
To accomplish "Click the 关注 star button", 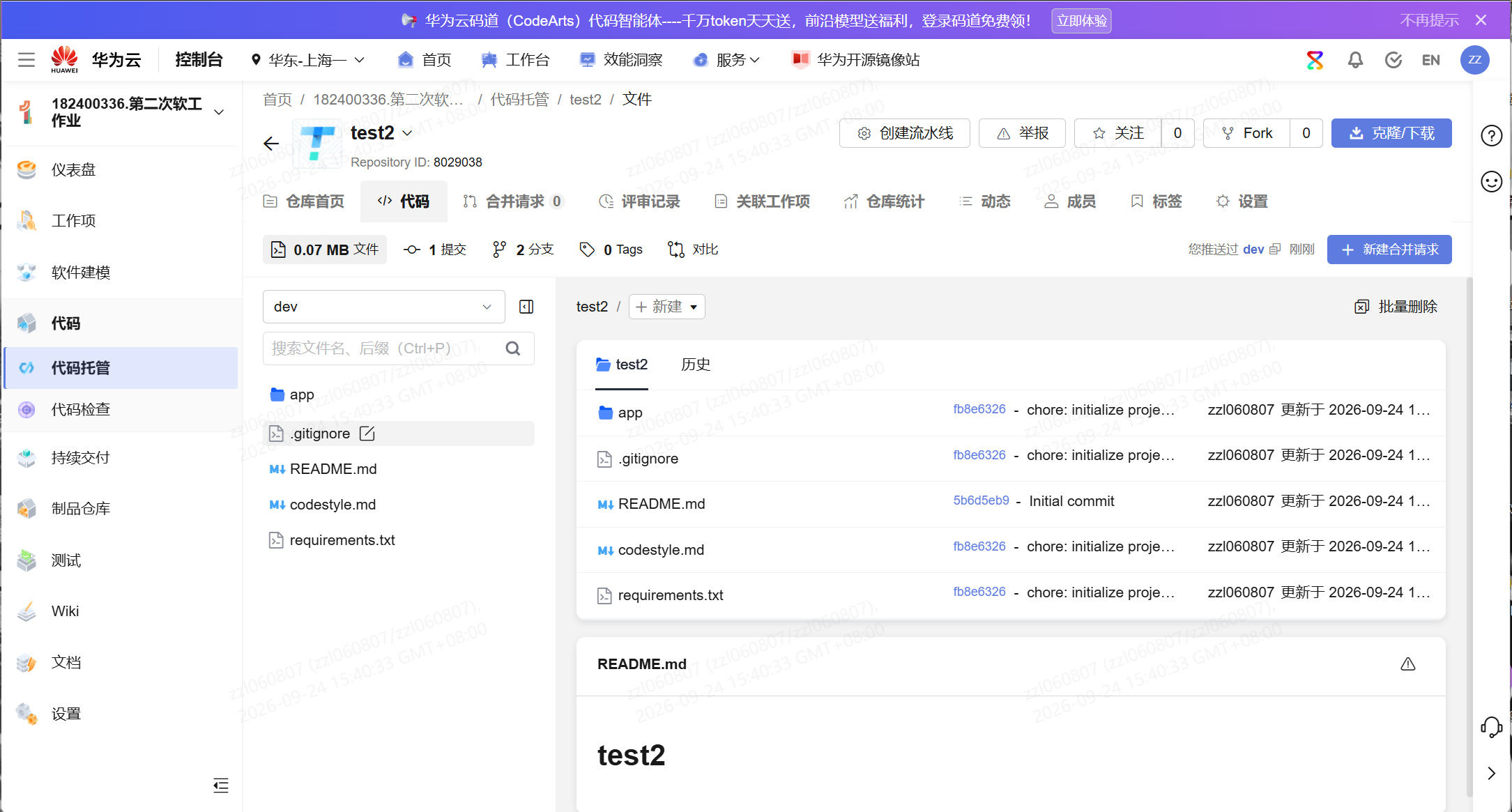I will (x=1118, y=133).
